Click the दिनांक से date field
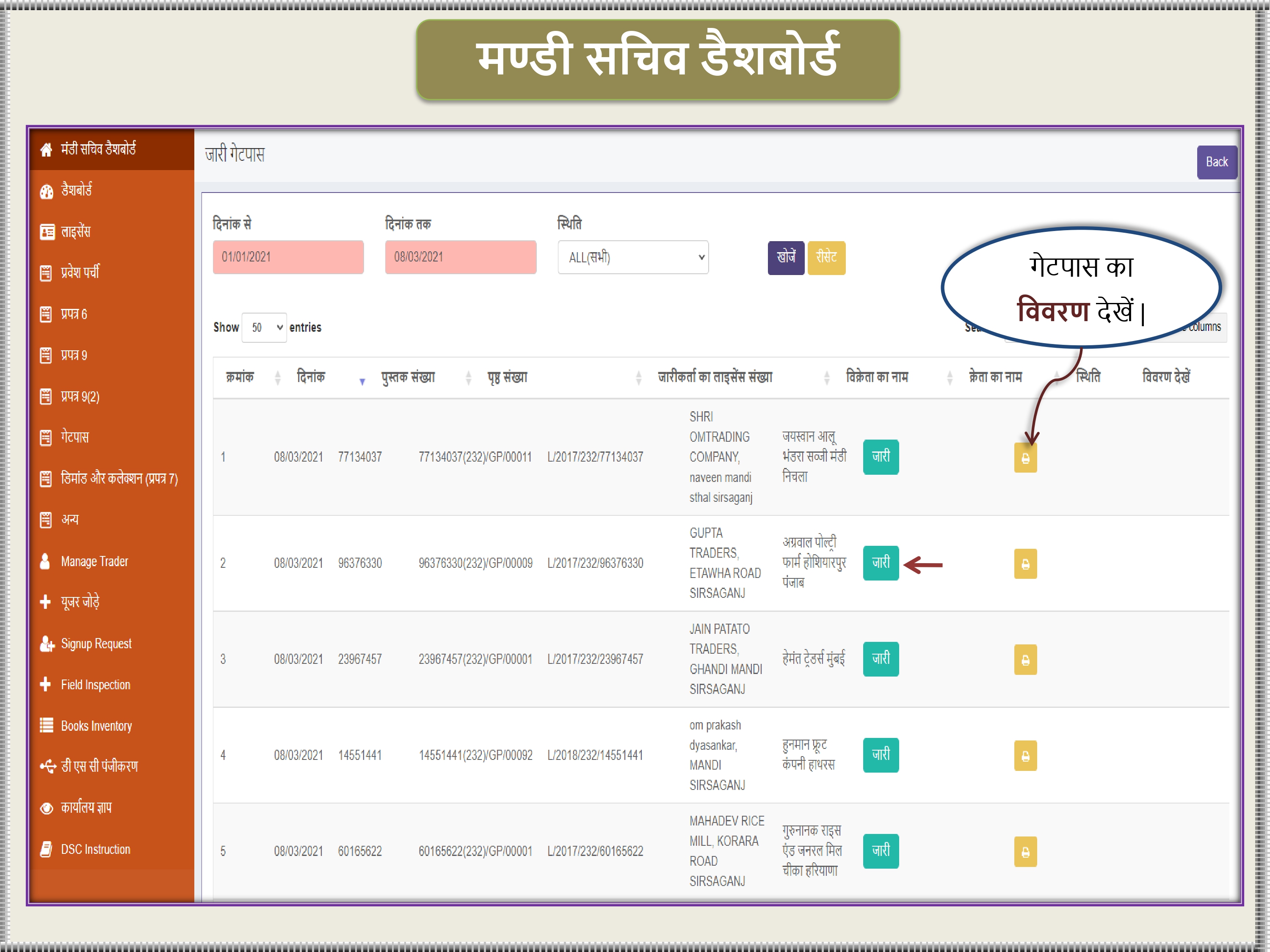This screenshot has width=1270, height=952. [288, 258]
